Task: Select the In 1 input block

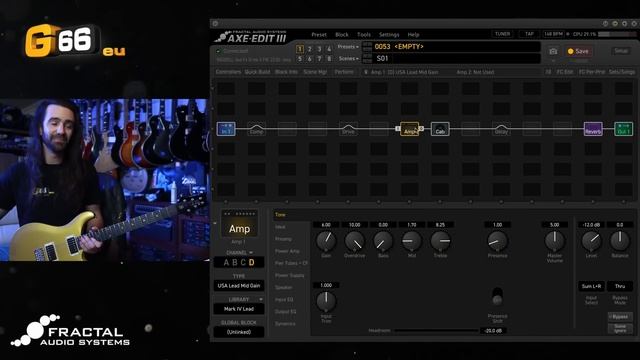Action: 226,129
